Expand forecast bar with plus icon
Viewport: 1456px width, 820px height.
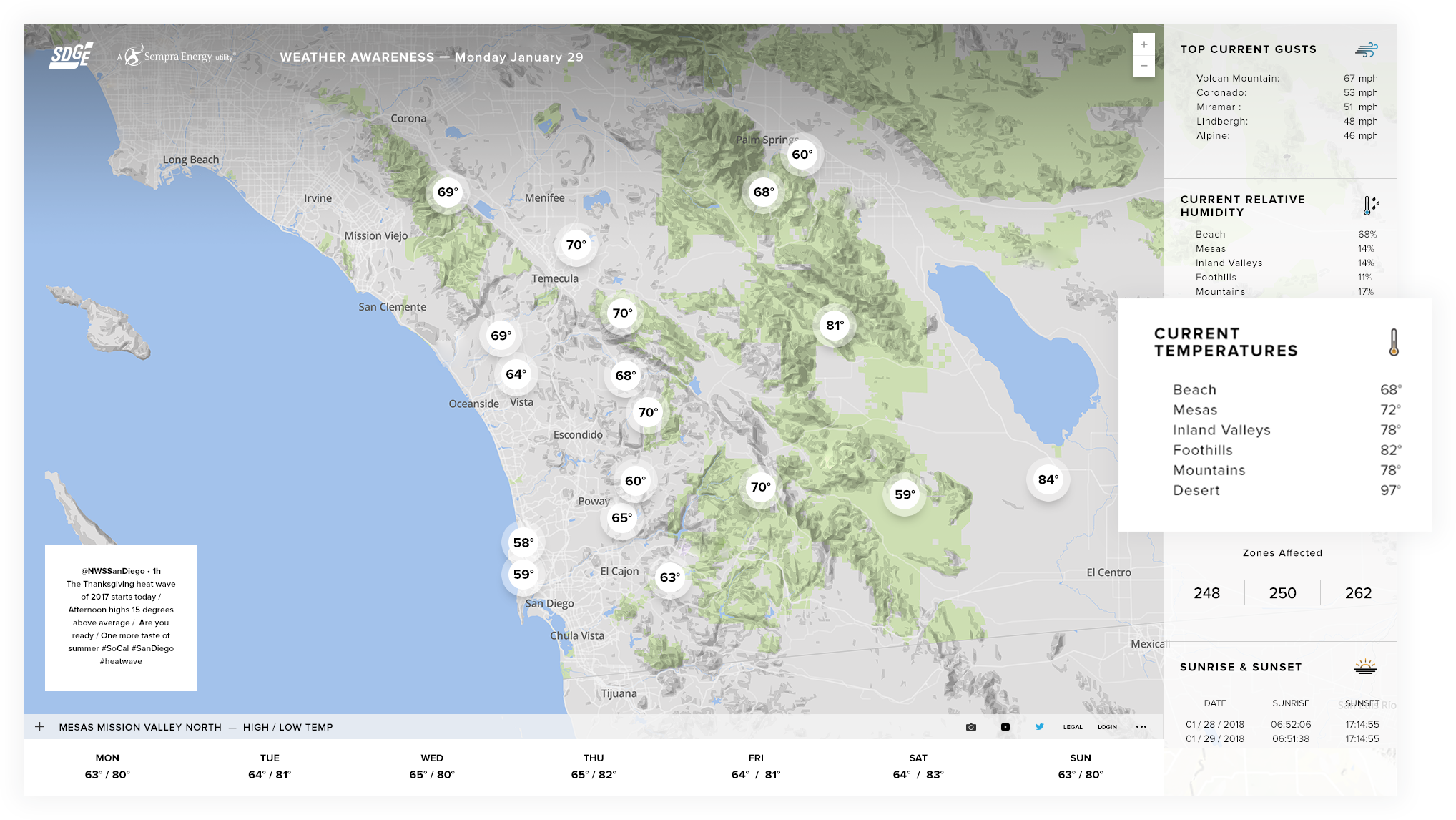pos(40,727)
